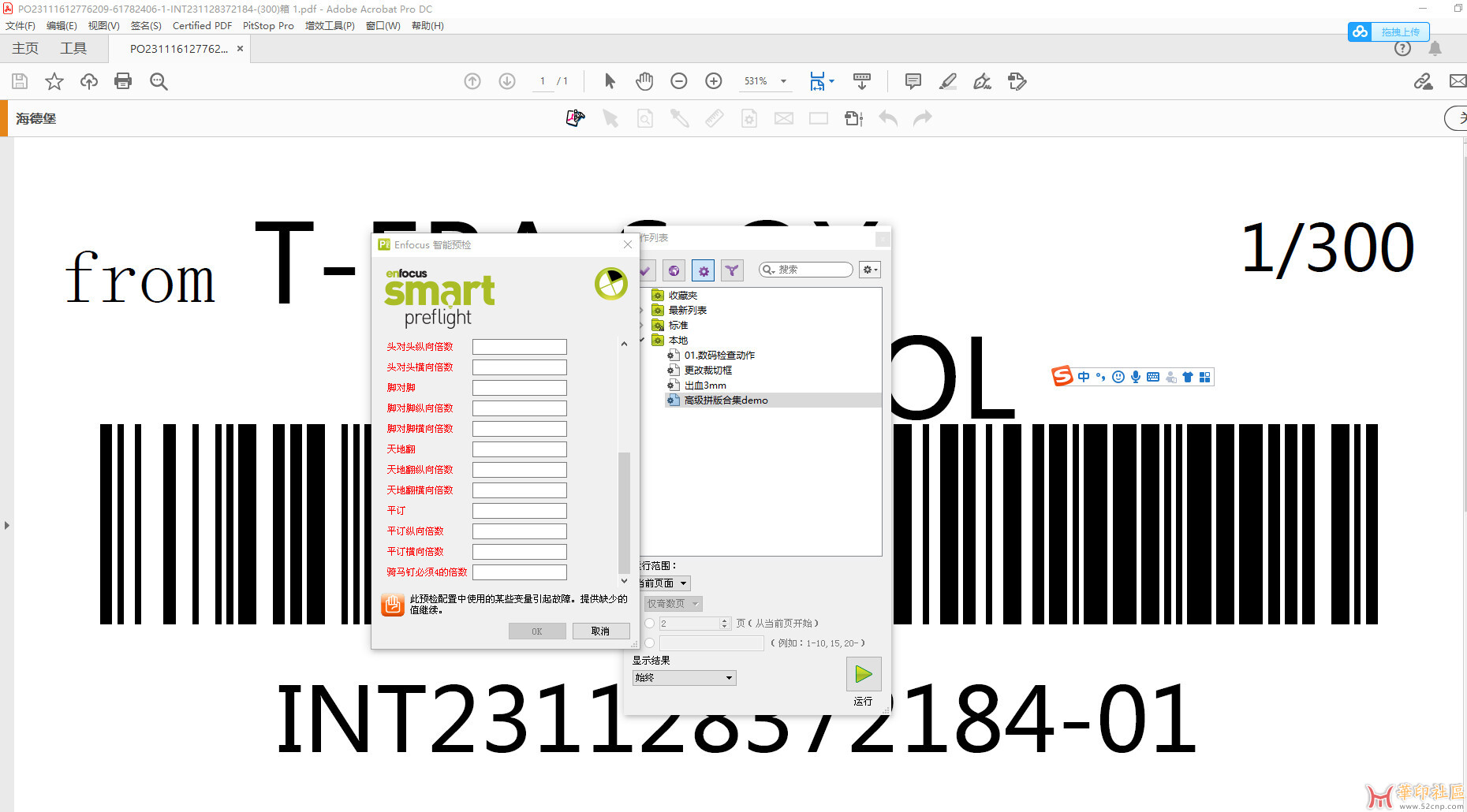This screenshot has height=812, width=1467.
Task: Open the Certified PDF menu
Action: click(202, 26)
